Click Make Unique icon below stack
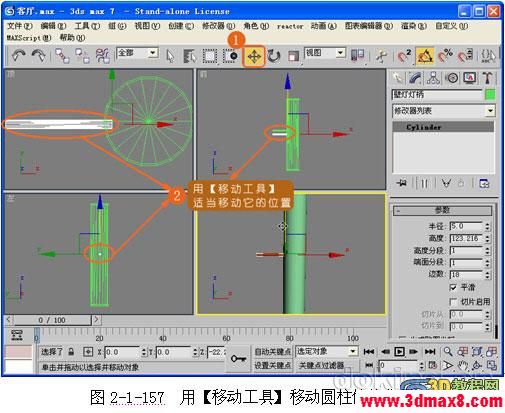 click(446, 183)
